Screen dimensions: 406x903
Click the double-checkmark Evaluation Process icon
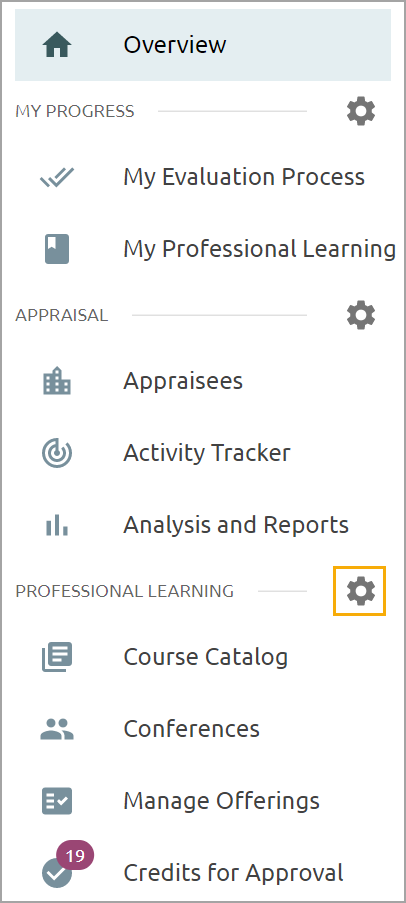tap(57, 177)
